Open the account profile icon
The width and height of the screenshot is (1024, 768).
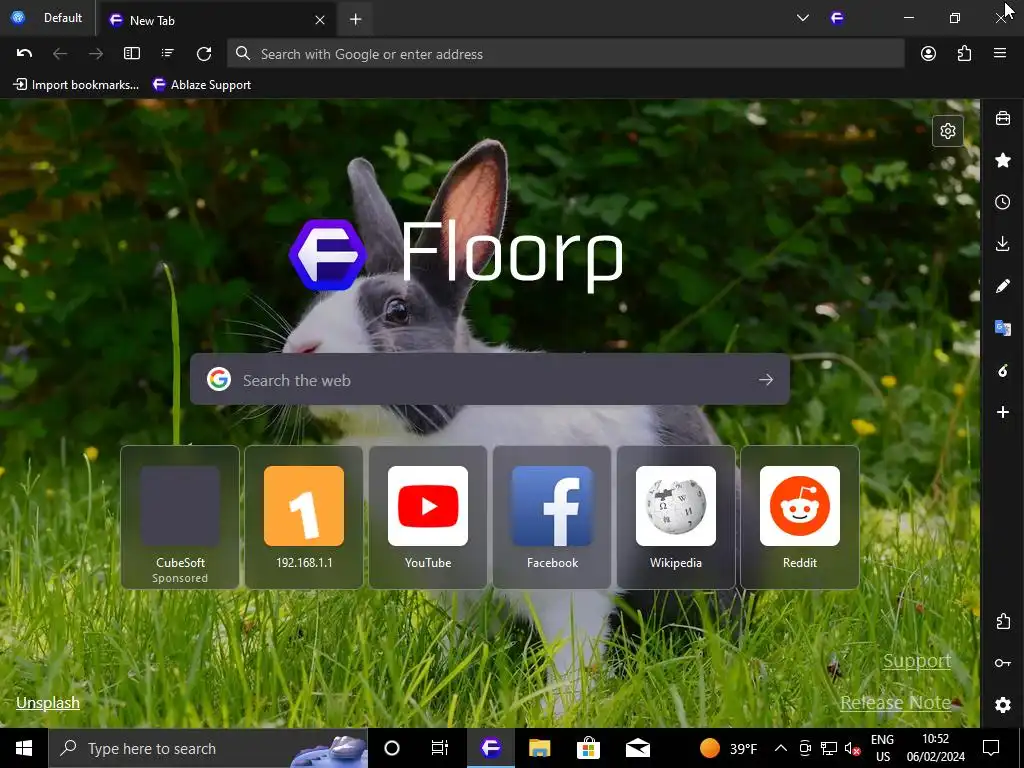click(928, 54)
